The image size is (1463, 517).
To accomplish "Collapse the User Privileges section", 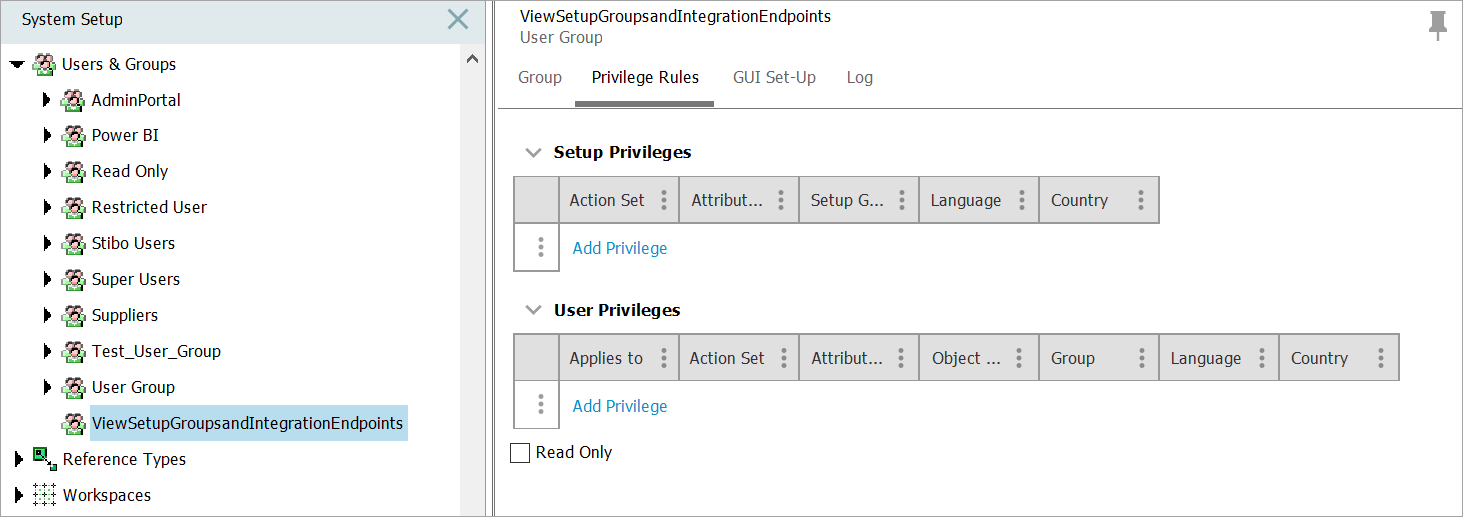I will [x=532, y=311].
